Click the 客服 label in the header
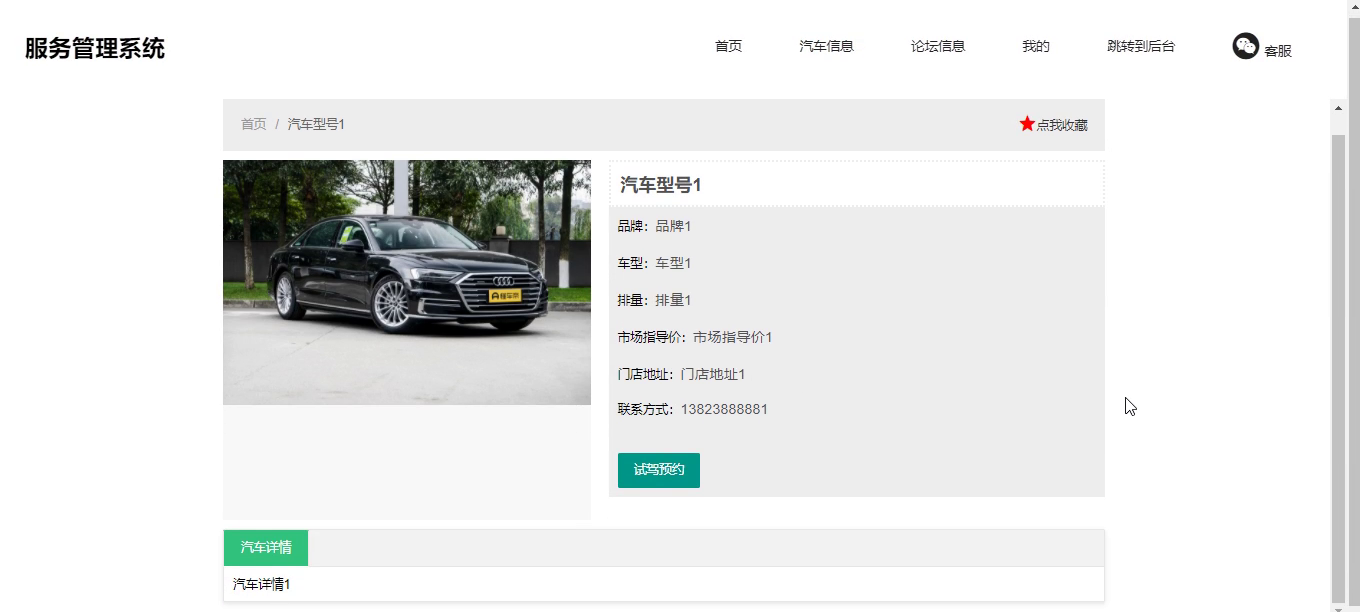 tap(1278, 51)
